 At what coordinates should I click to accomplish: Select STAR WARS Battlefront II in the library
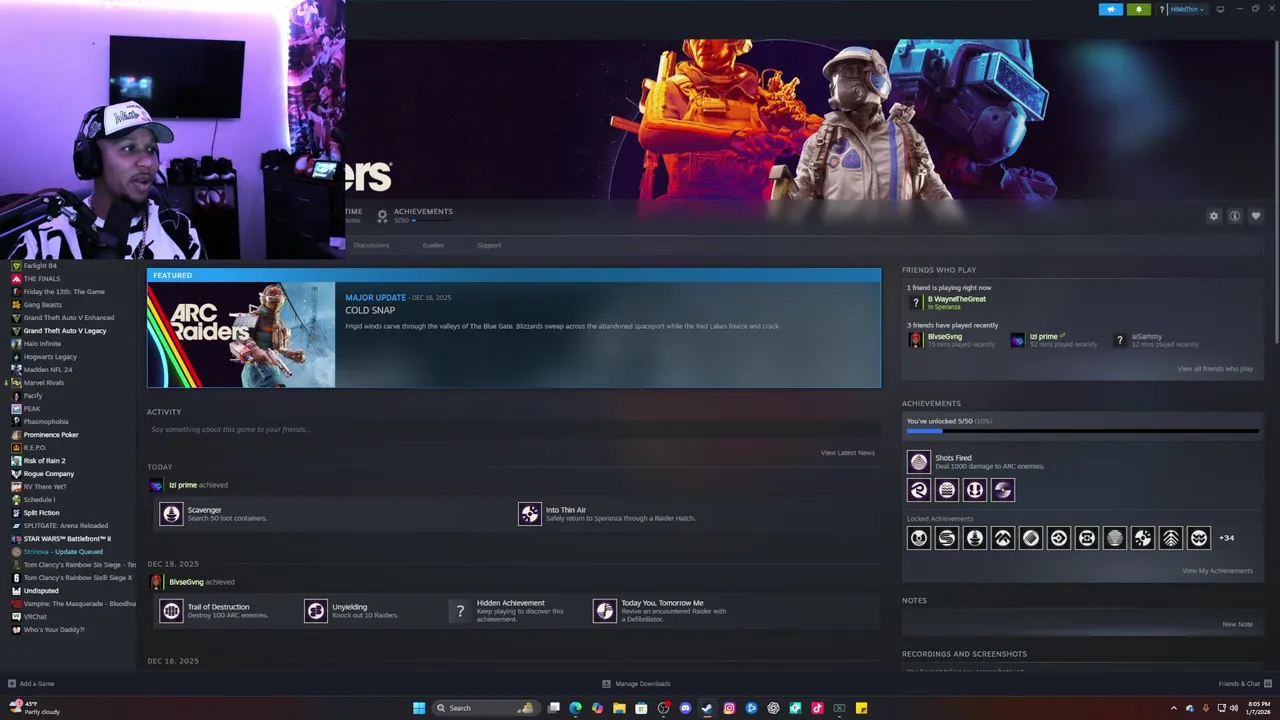tap(67, 539)
